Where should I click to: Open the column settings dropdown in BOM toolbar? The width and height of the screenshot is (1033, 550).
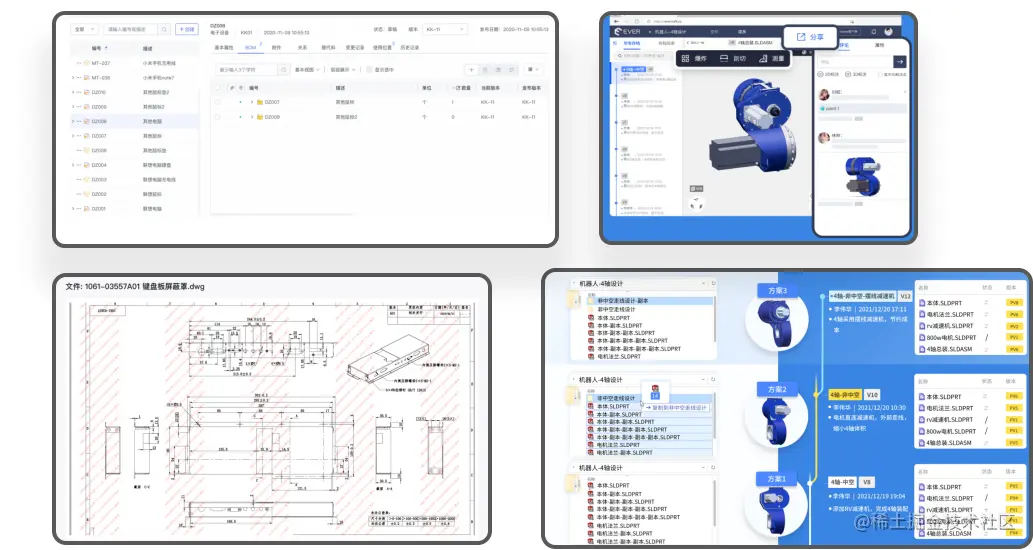tap(532, 69)
